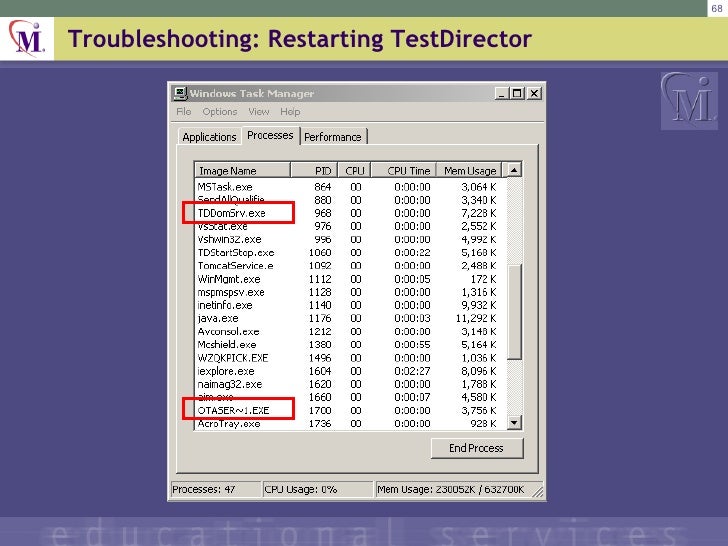
Task: Open the Help menu
Action: coord(290,111)
